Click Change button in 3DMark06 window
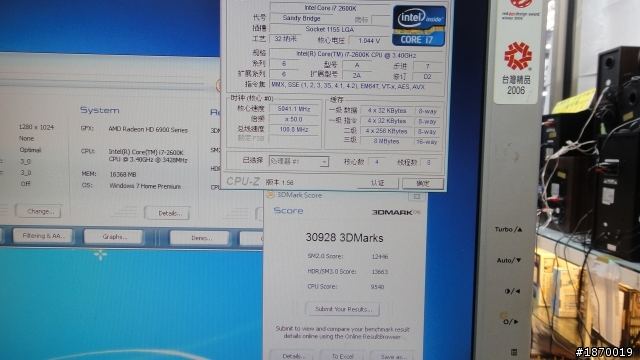 coord(39,211)
